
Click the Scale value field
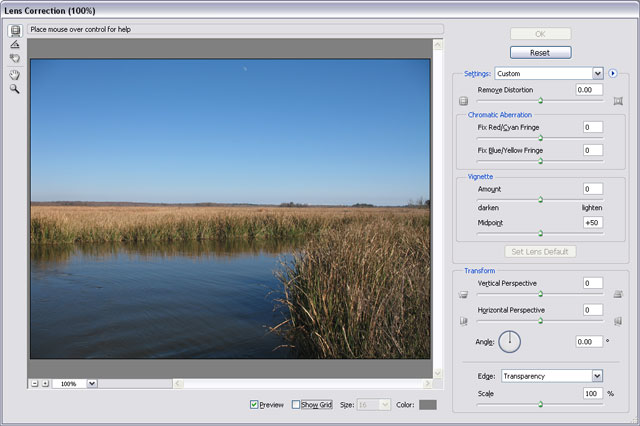(593, 393)
